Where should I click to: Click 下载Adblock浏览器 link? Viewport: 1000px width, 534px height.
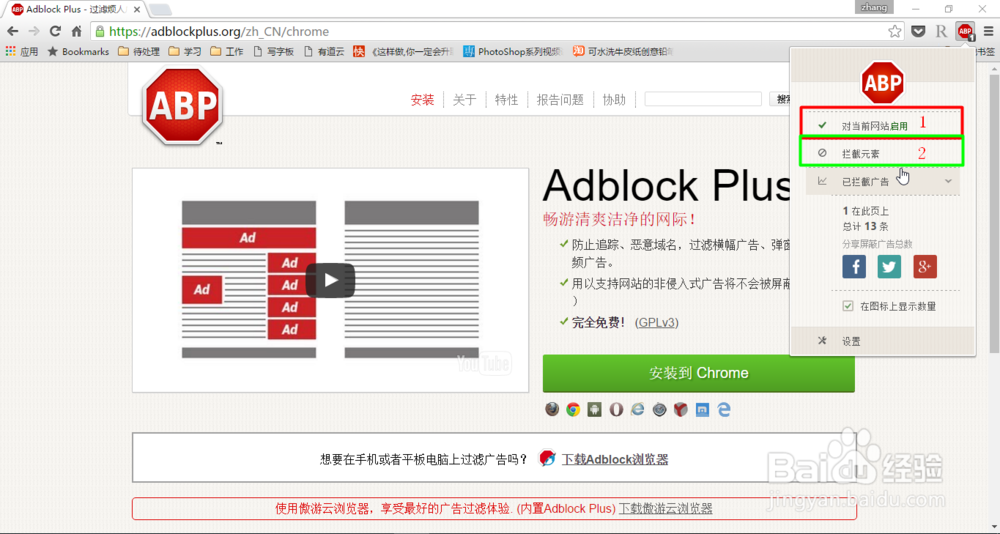(x=615, y=459)
